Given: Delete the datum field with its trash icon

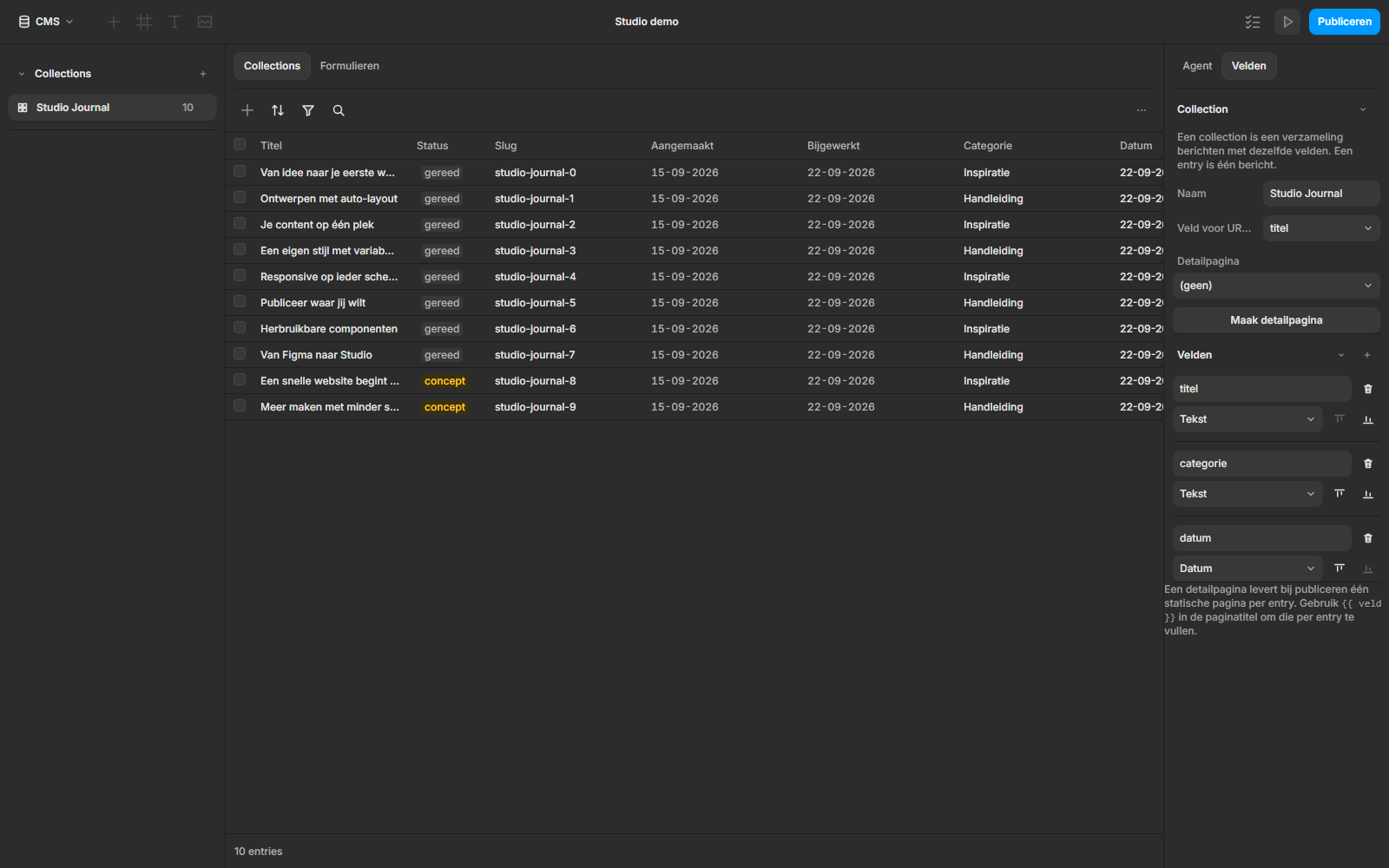Looking at the screenshot, I should click(x=1368, y=538).
